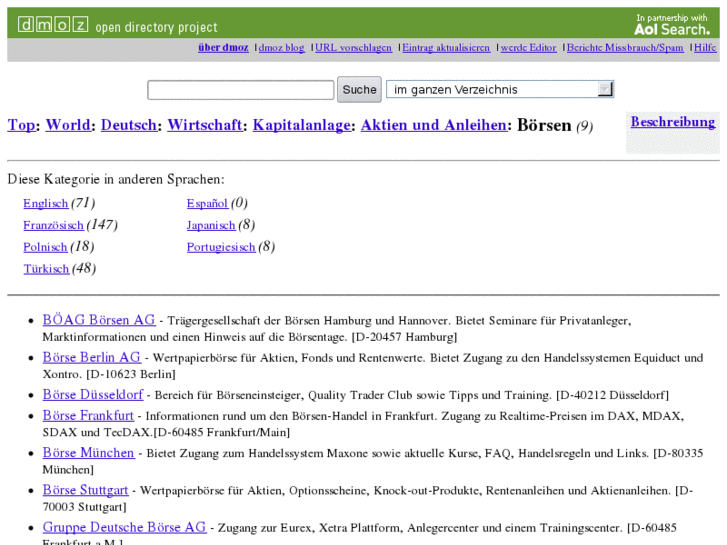Image resolution: width=727 pixels, height=545 pixels.
Task: Open the Hilfe link
Action: click(705, 48)
